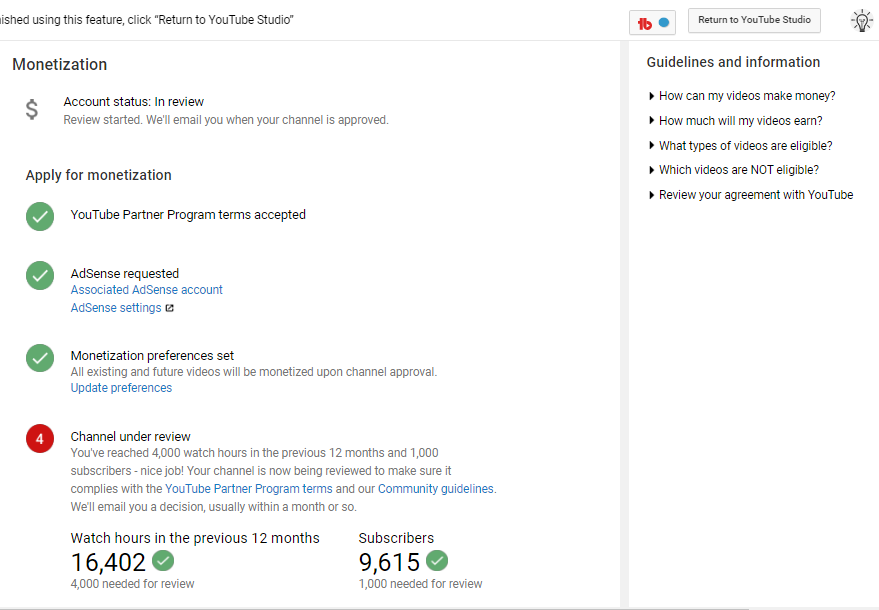879x610 pixels.
Task: Click the AdSense requested title
Action: (x=124, y=274)
